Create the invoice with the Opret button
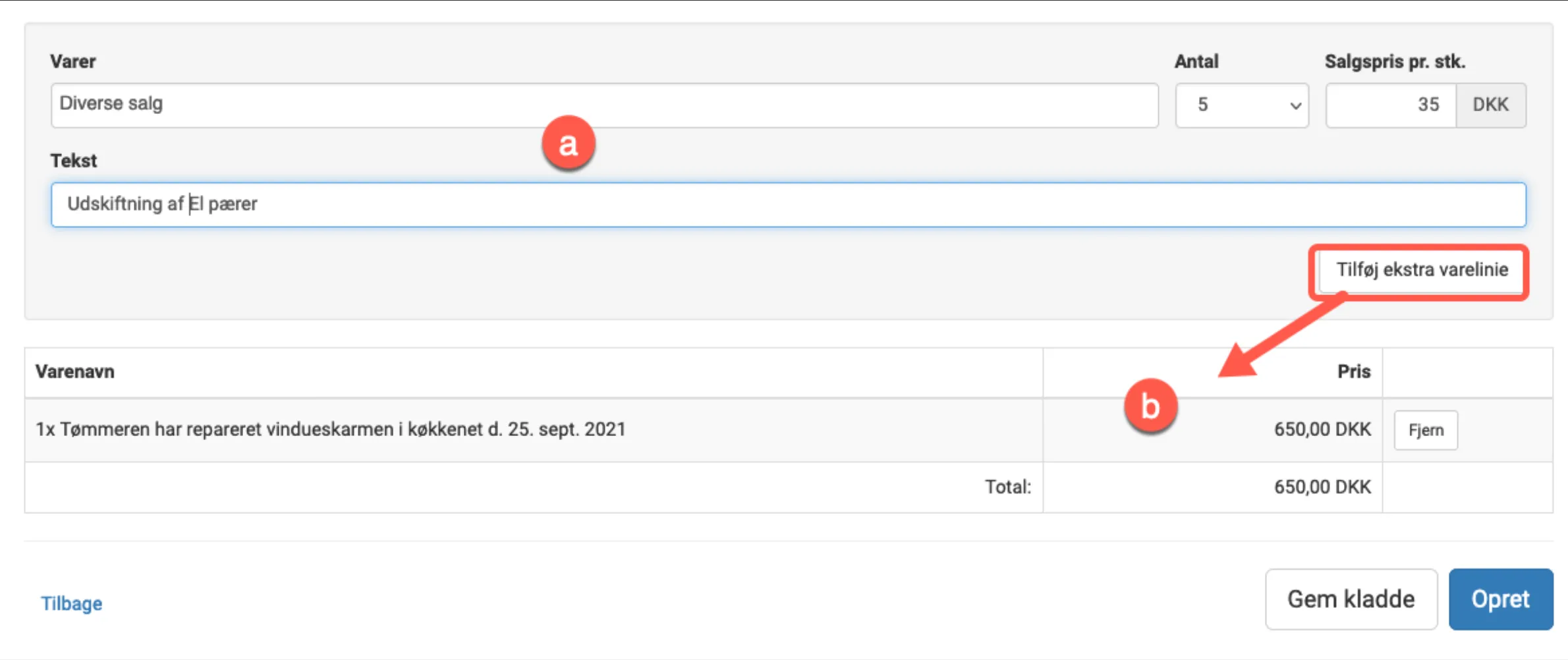 click(1500, 599)
